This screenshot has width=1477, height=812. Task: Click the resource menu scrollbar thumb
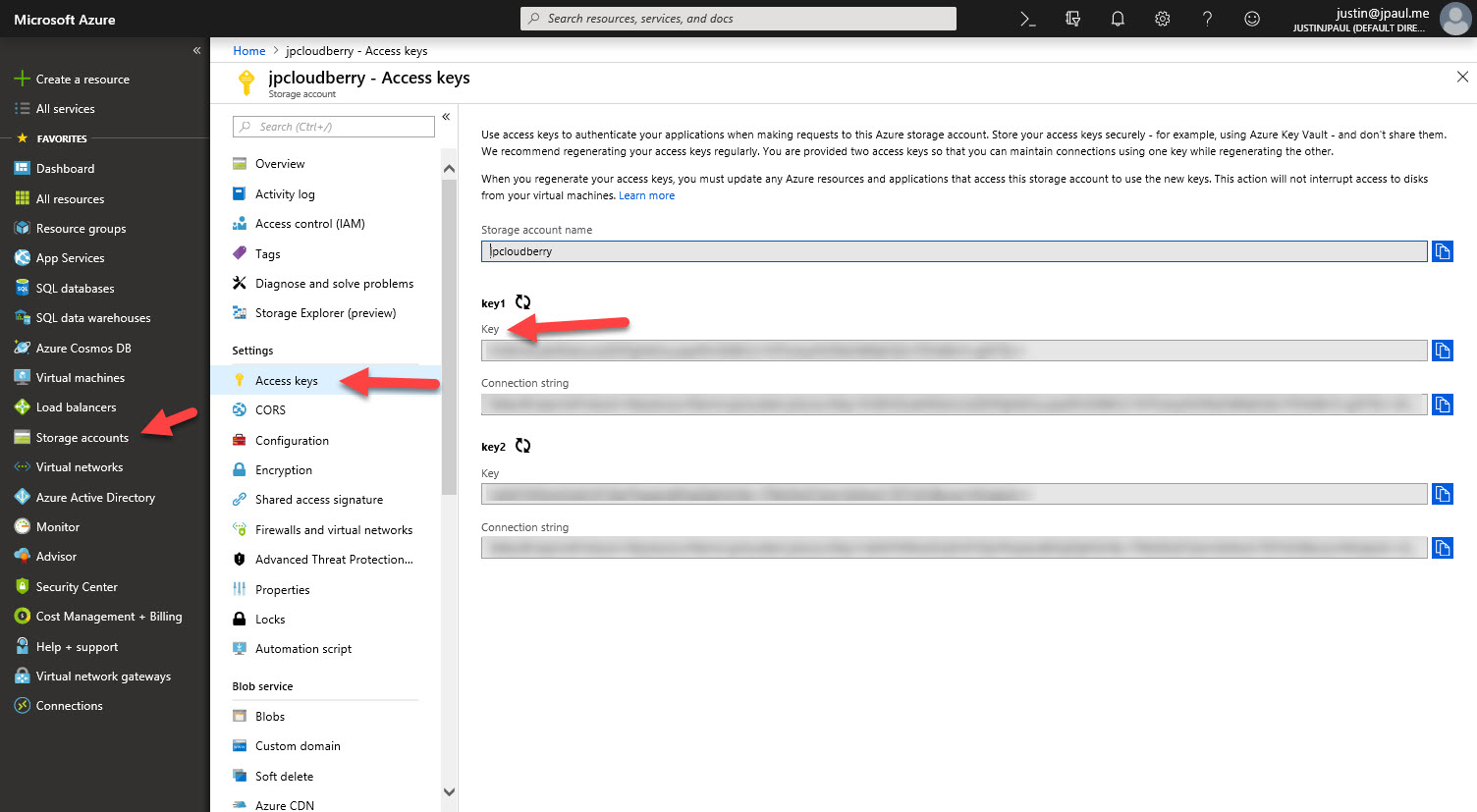pos(449,336)
